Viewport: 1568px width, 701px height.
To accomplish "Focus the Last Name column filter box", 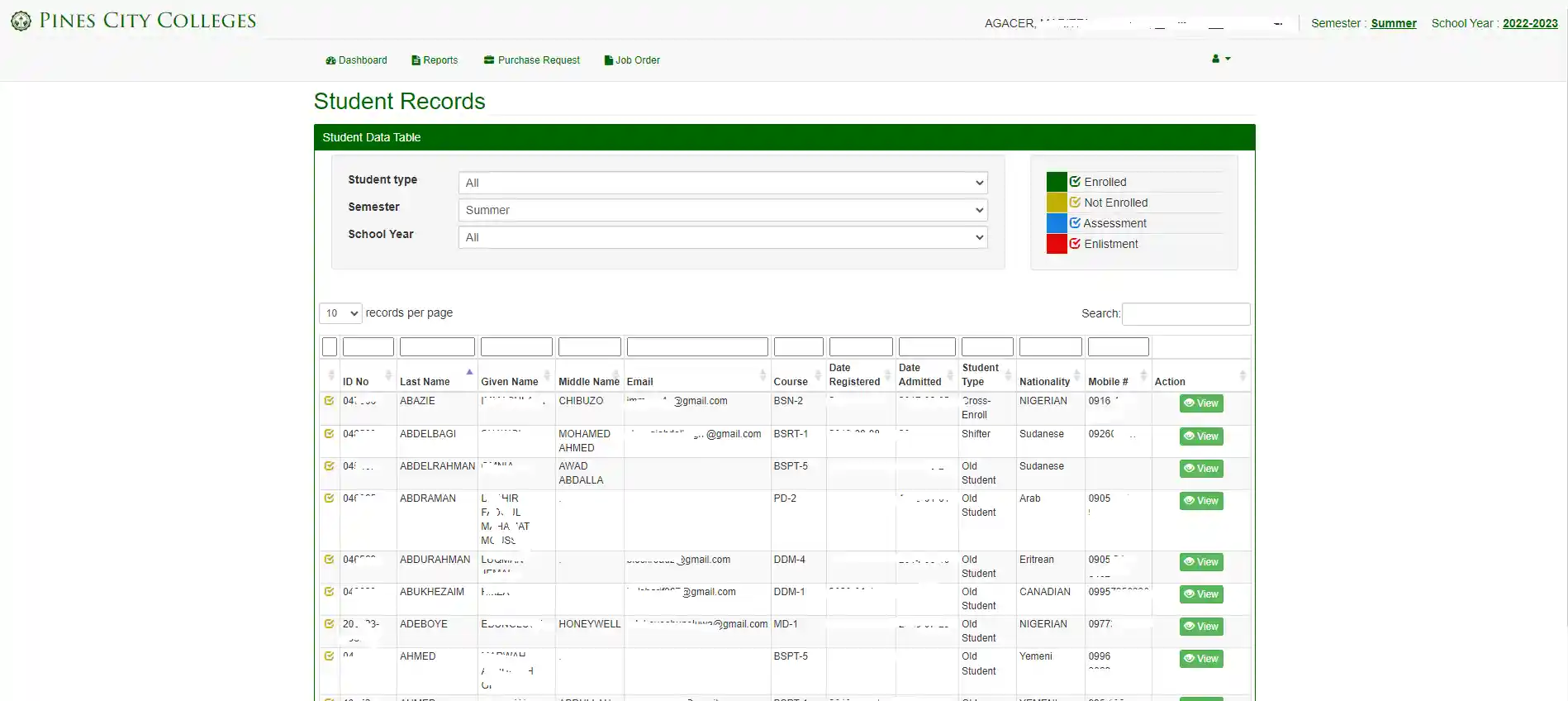I will click(437, 346).
